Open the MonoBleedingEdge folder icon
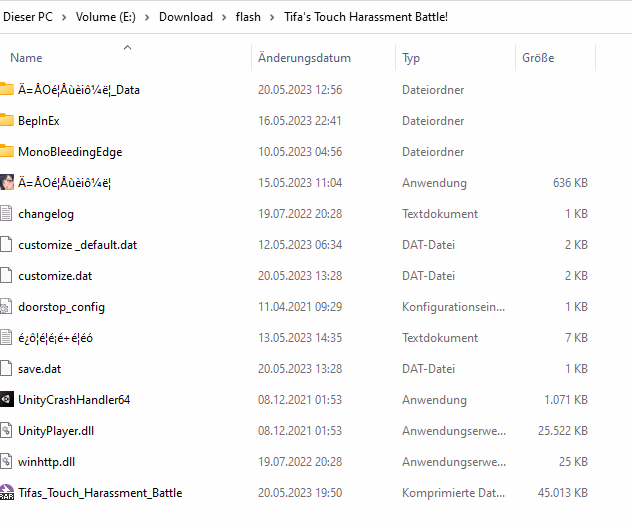Viewport: 632px width, 524px height. (6, 151)
